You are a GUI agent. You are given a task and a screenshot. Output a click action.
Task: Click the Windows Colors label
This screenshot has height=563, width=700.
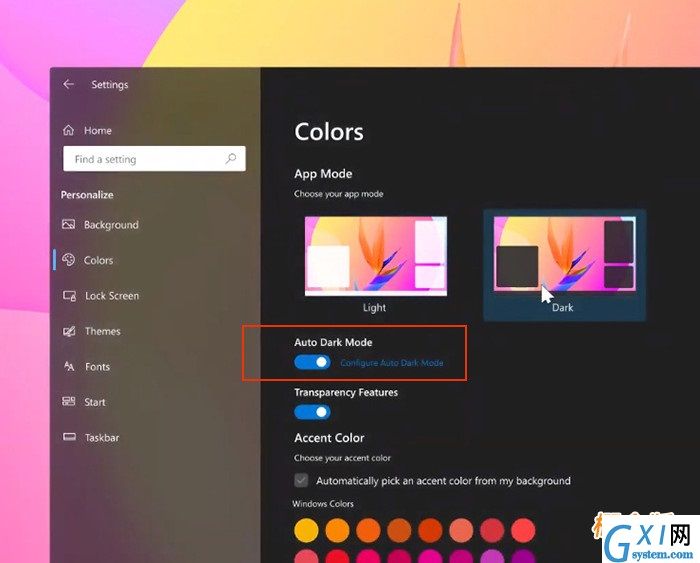pos(323,504)
